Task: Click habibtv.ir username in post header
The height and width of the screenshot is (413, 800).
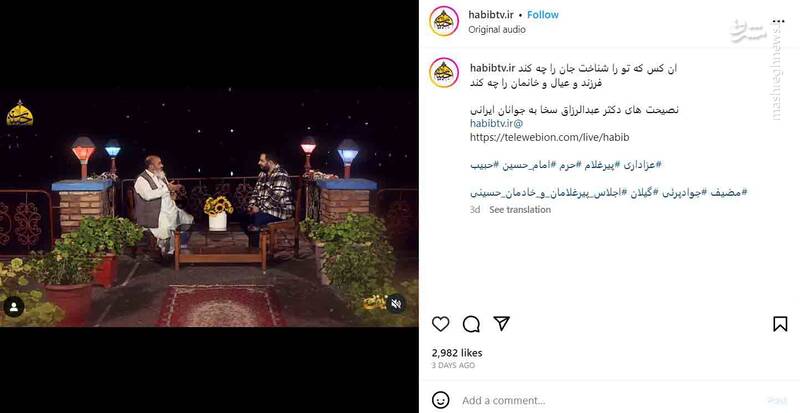Action: (491, 15)
